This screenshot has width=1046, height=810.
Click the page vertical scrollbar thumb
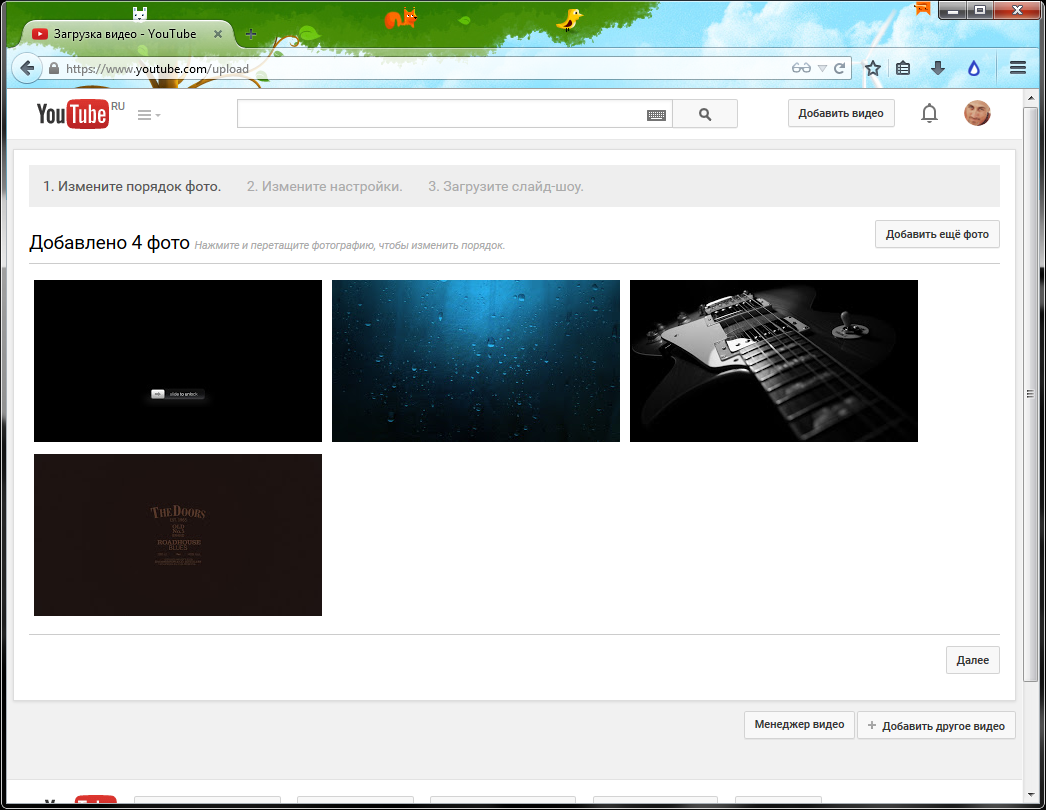1031,394
